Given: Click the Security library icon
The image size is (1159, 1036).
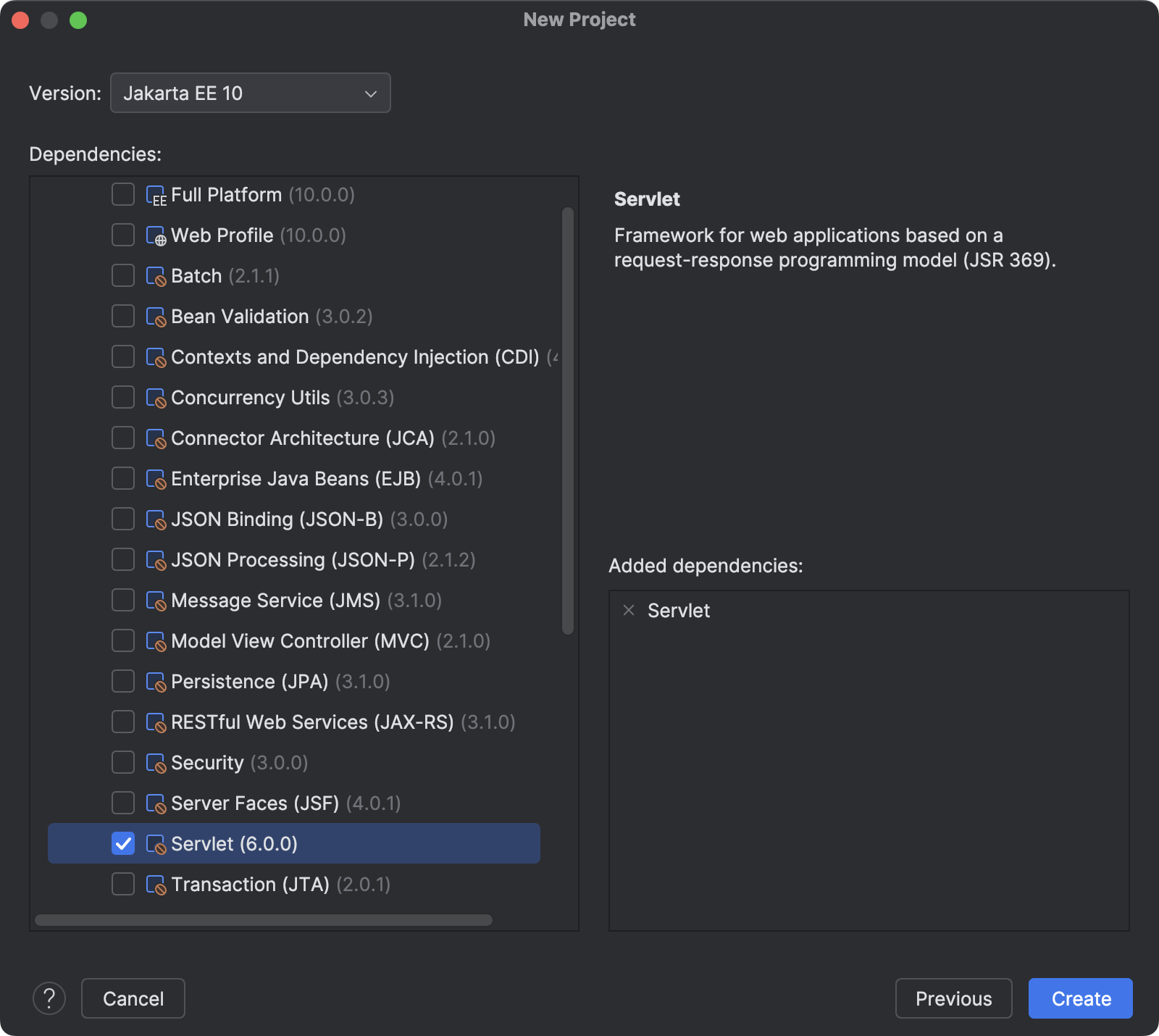Looking at the screenshot, I should [156, 762].
